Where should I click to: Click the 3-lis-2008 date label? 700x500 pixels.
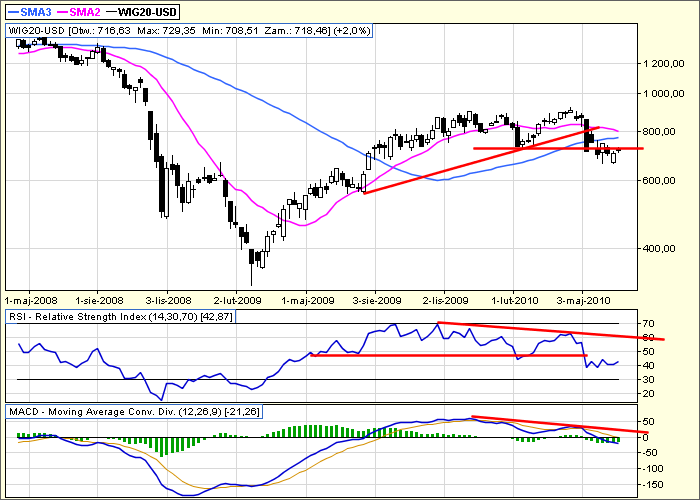[168, 300]
